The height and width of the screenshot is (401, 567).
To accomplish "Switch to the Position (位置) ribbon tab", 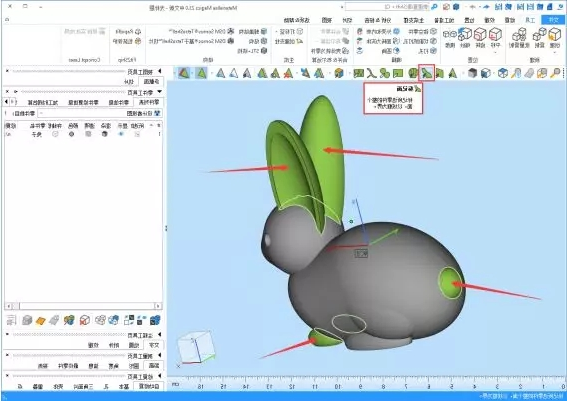I will coord(469,20).
